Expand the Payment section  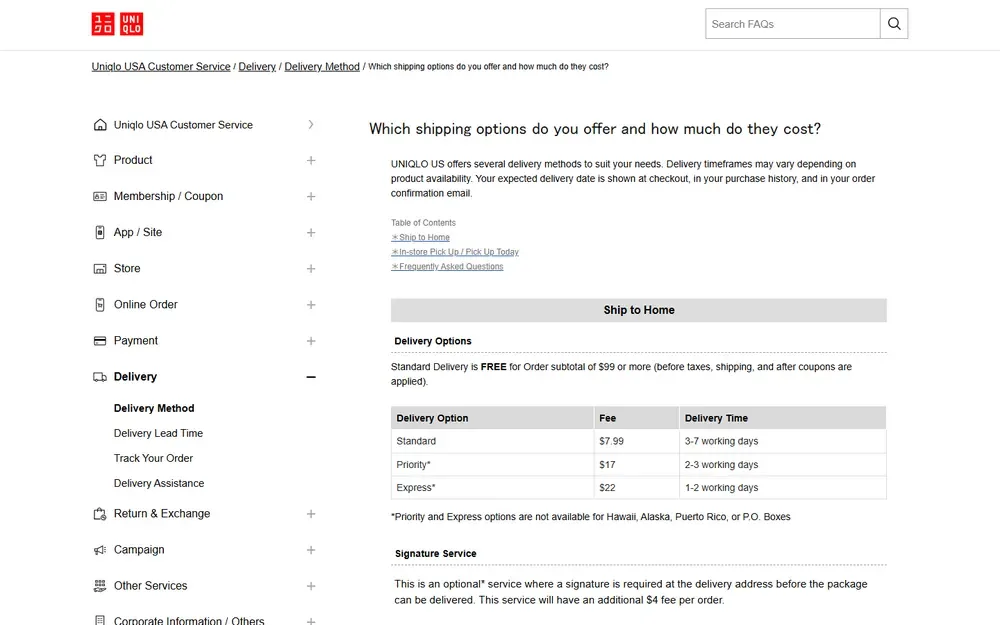pos(311,341)
